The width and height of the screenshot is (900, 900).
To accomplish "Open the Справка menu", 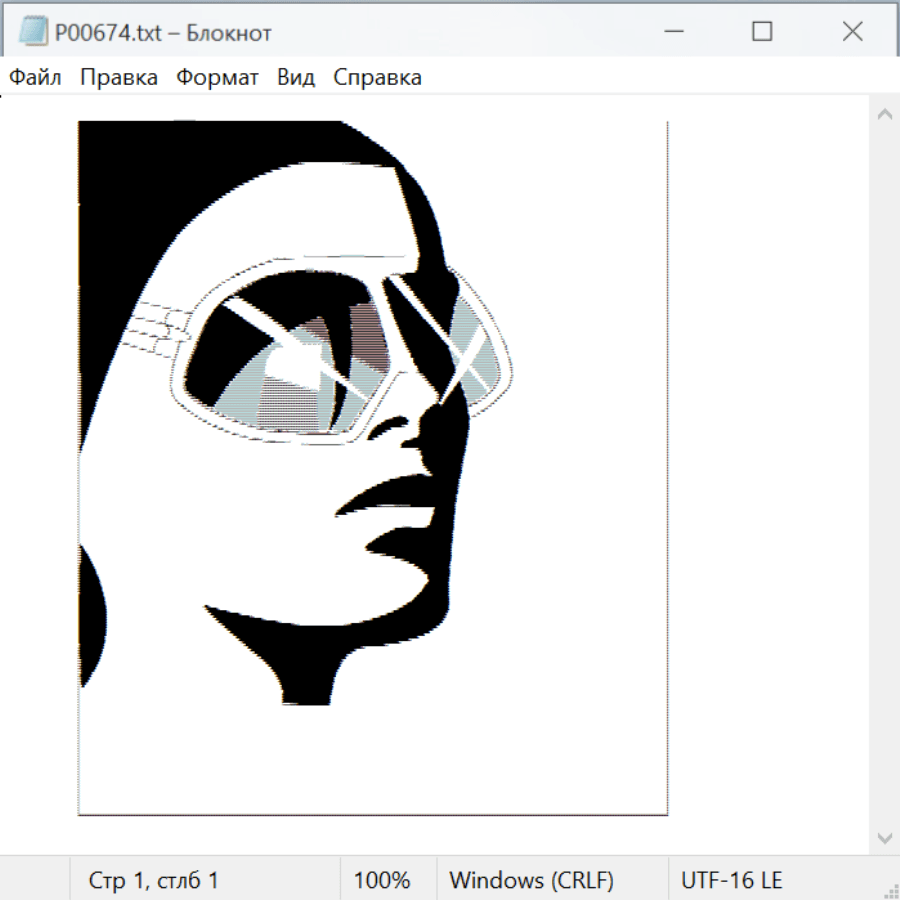I will (x=377, y=78).
